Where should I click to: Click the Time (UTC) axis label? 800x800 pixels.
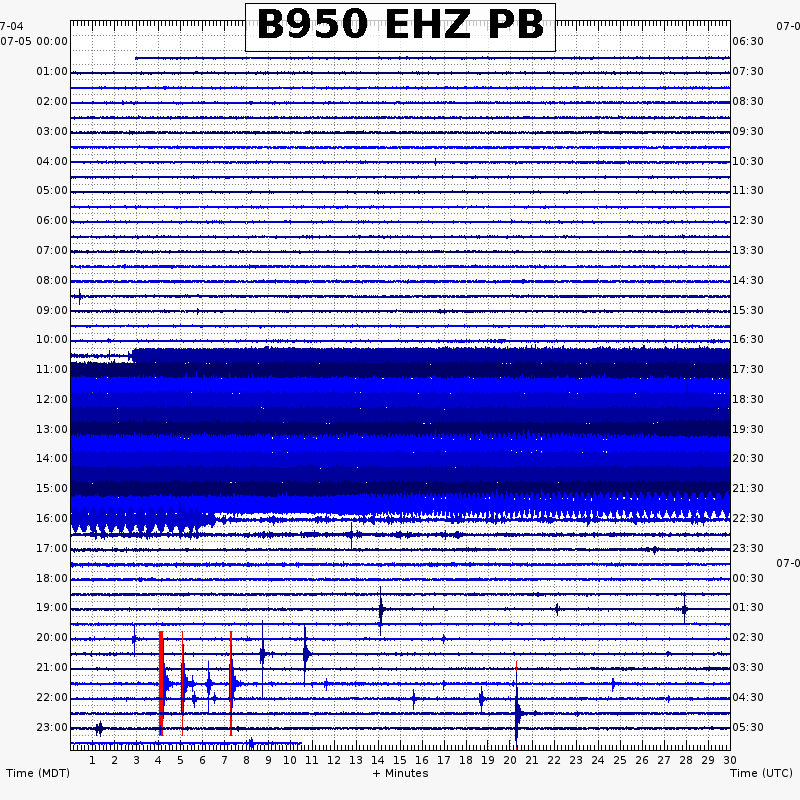[761, 773]
